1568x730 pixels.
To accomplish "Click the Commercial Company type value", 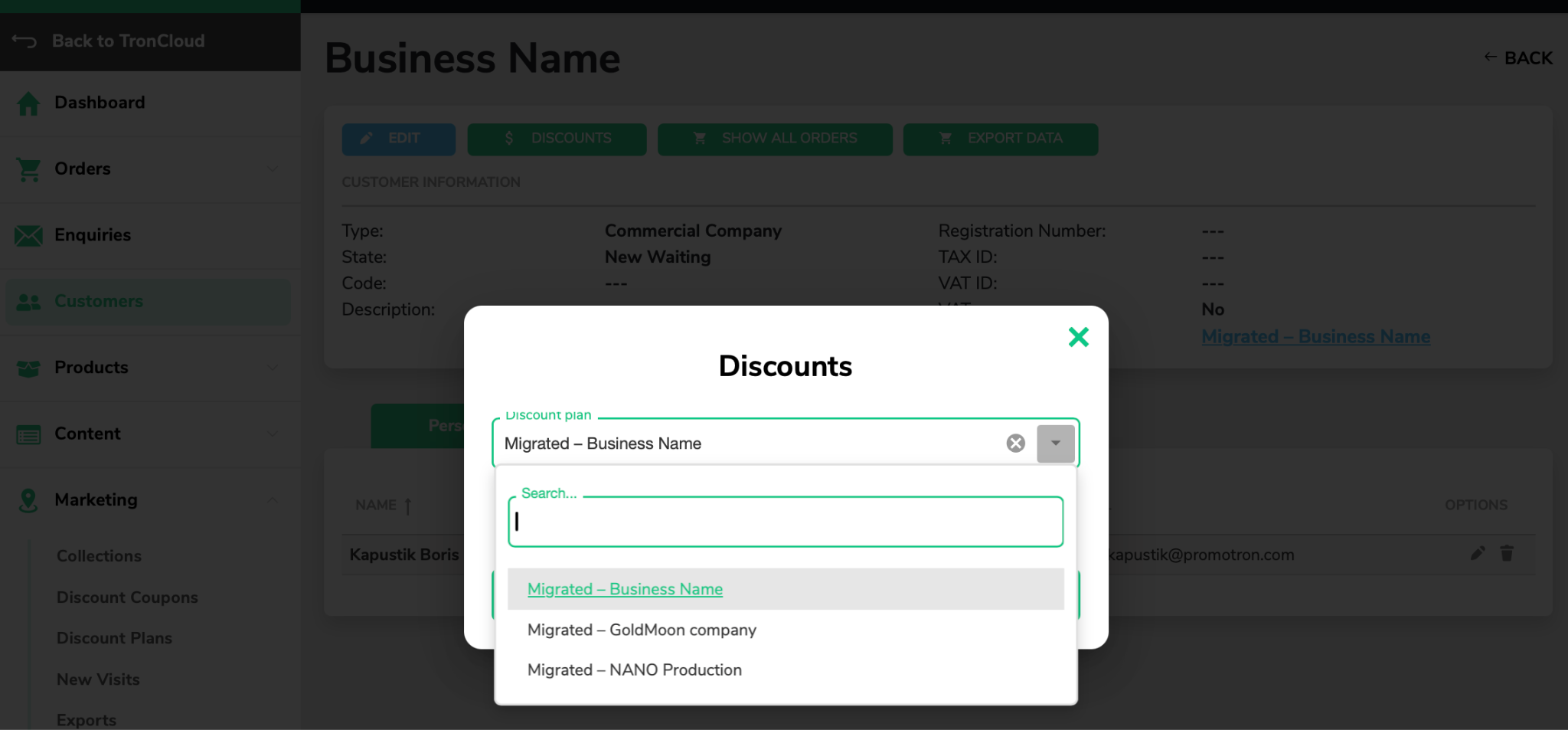I will (693, 231).
